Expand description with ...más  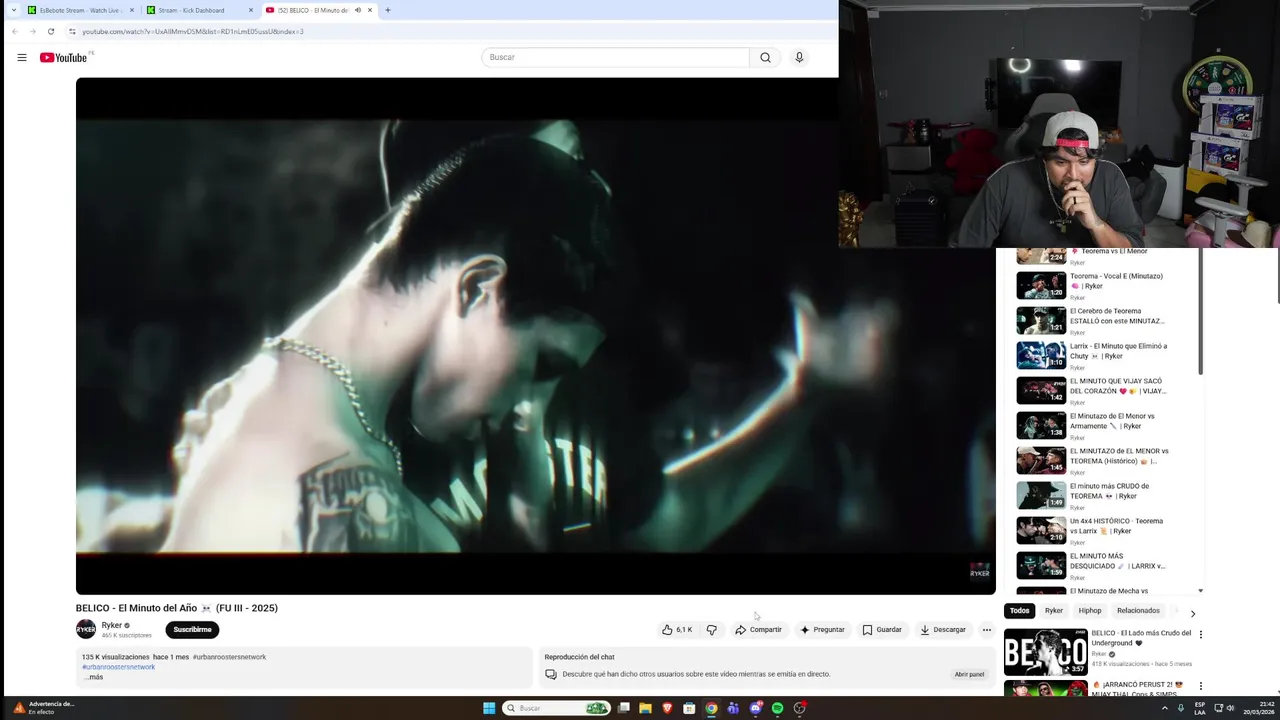93,677
